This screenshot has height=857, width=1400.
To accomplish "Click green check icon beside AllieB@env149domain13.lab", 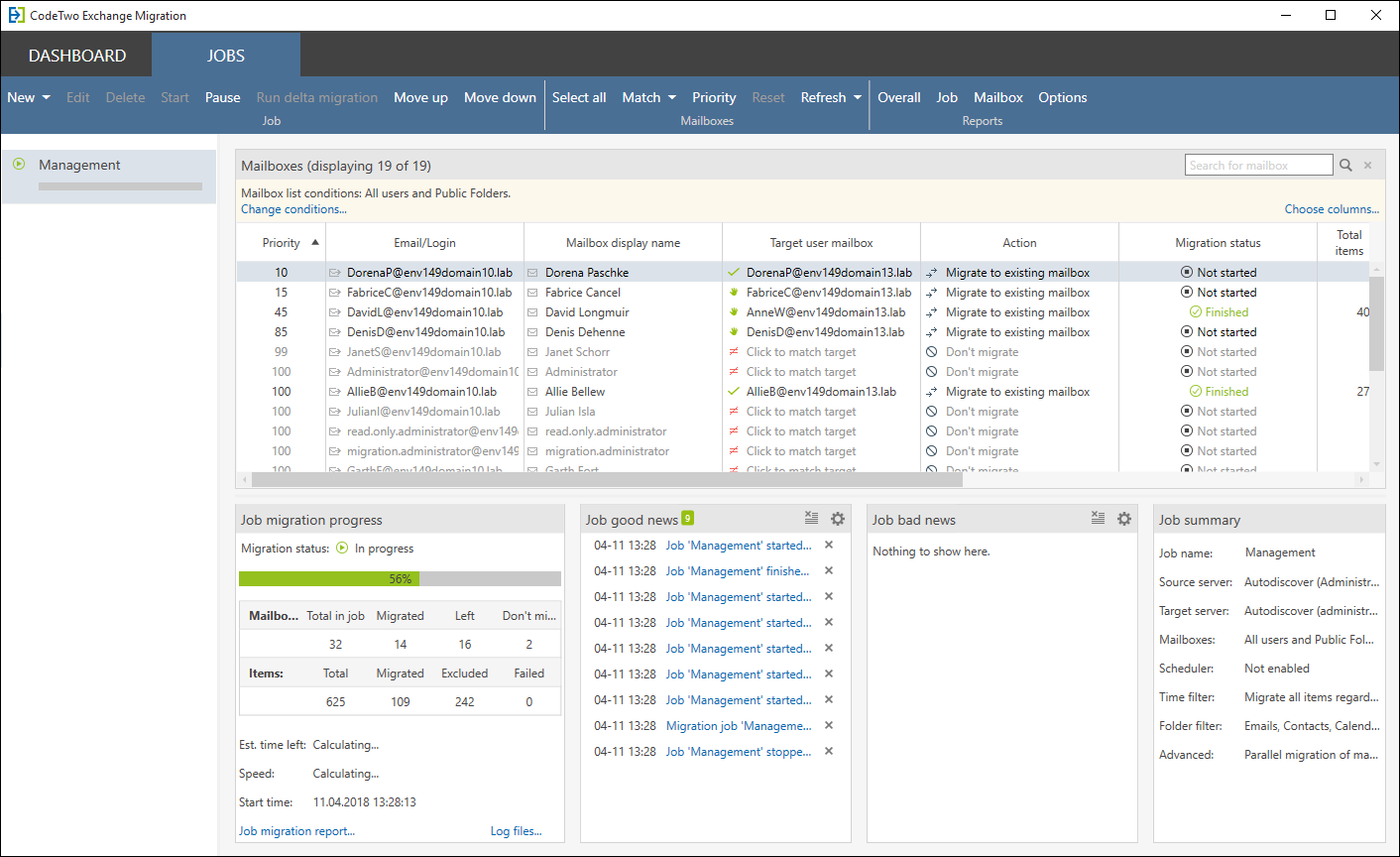I will click(x=734, y=391).
